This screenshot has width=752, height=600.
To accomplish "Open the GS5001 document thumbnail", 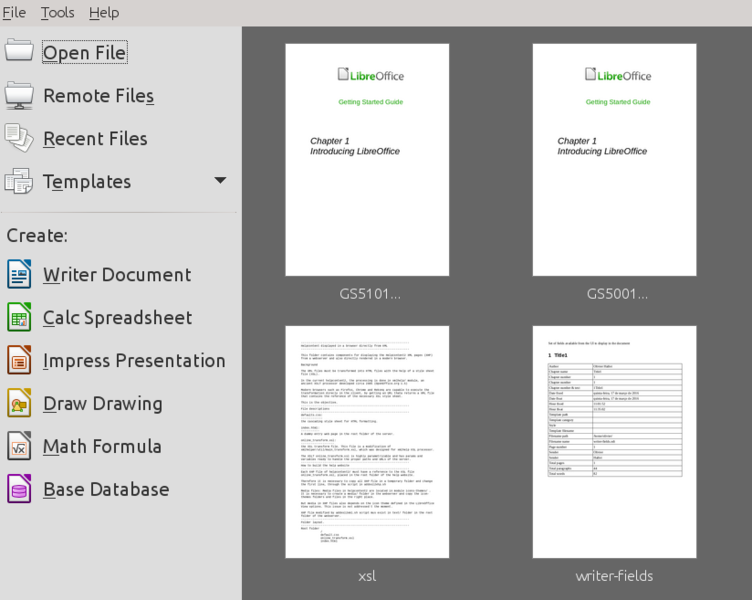I will [614, 160].
